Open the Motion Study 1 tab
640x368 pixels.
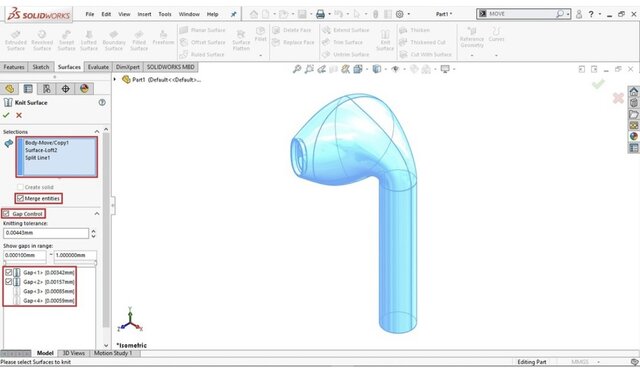point(113,353)
